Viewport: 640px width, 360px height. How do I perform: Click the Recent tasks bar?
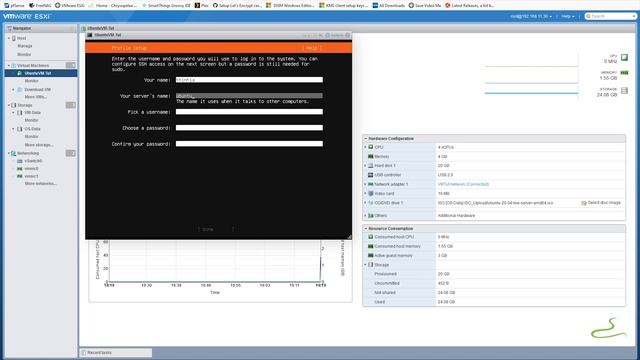pyautogui.click(x=116, y=353)
